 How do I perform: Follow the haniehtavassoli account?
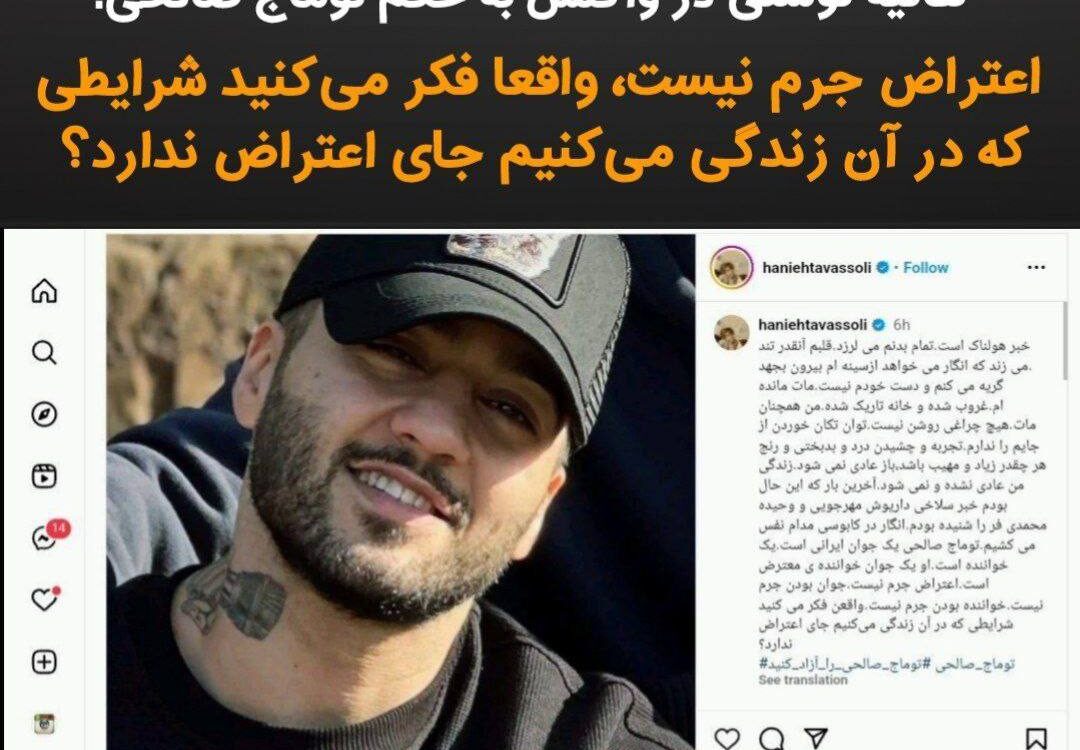pyautogui.click(x=926, y=267)
